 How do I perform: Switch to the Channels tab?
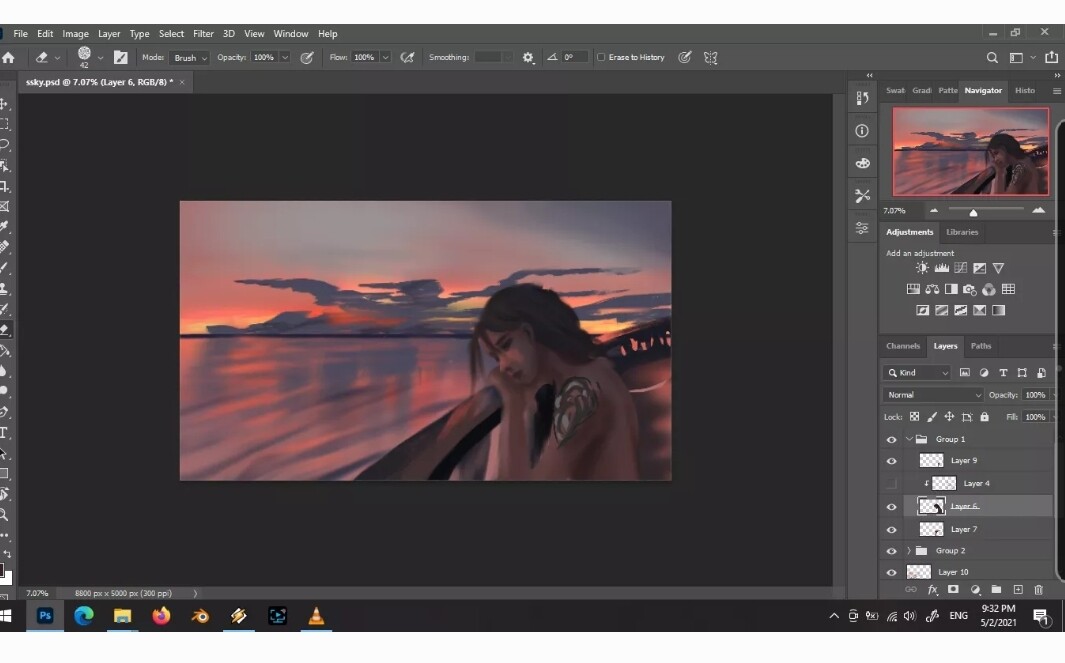(902, 346)
